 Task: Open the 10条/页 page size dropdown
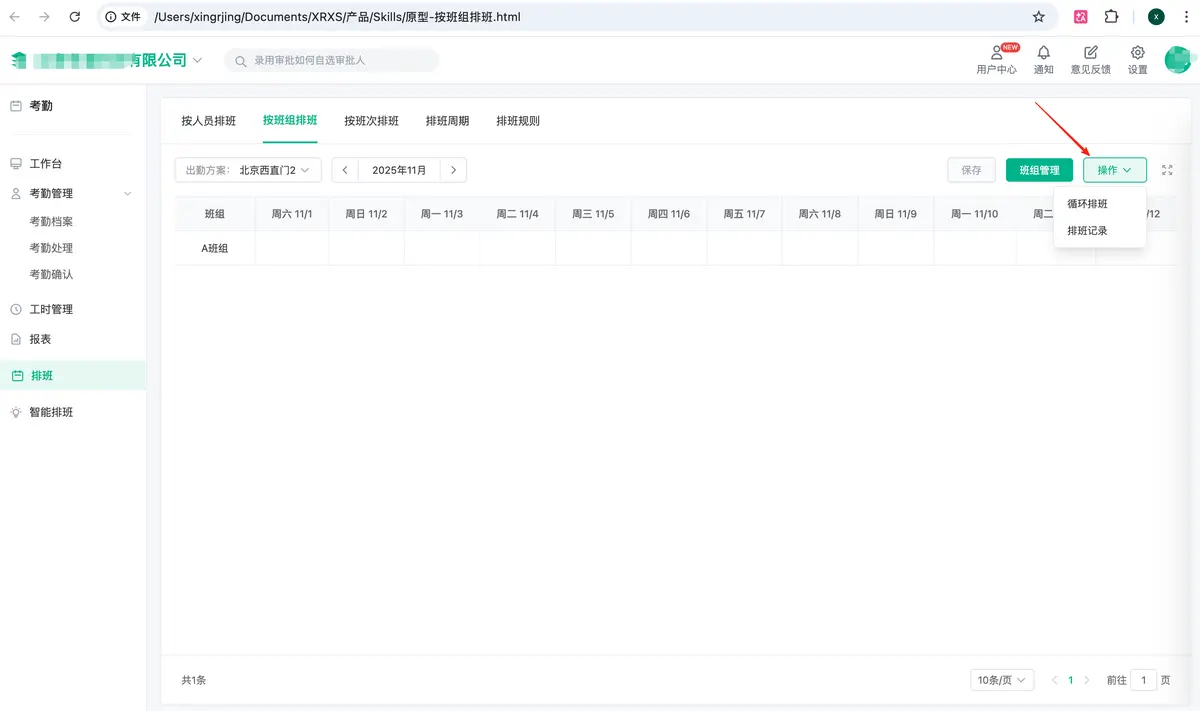pos(1001,680)
